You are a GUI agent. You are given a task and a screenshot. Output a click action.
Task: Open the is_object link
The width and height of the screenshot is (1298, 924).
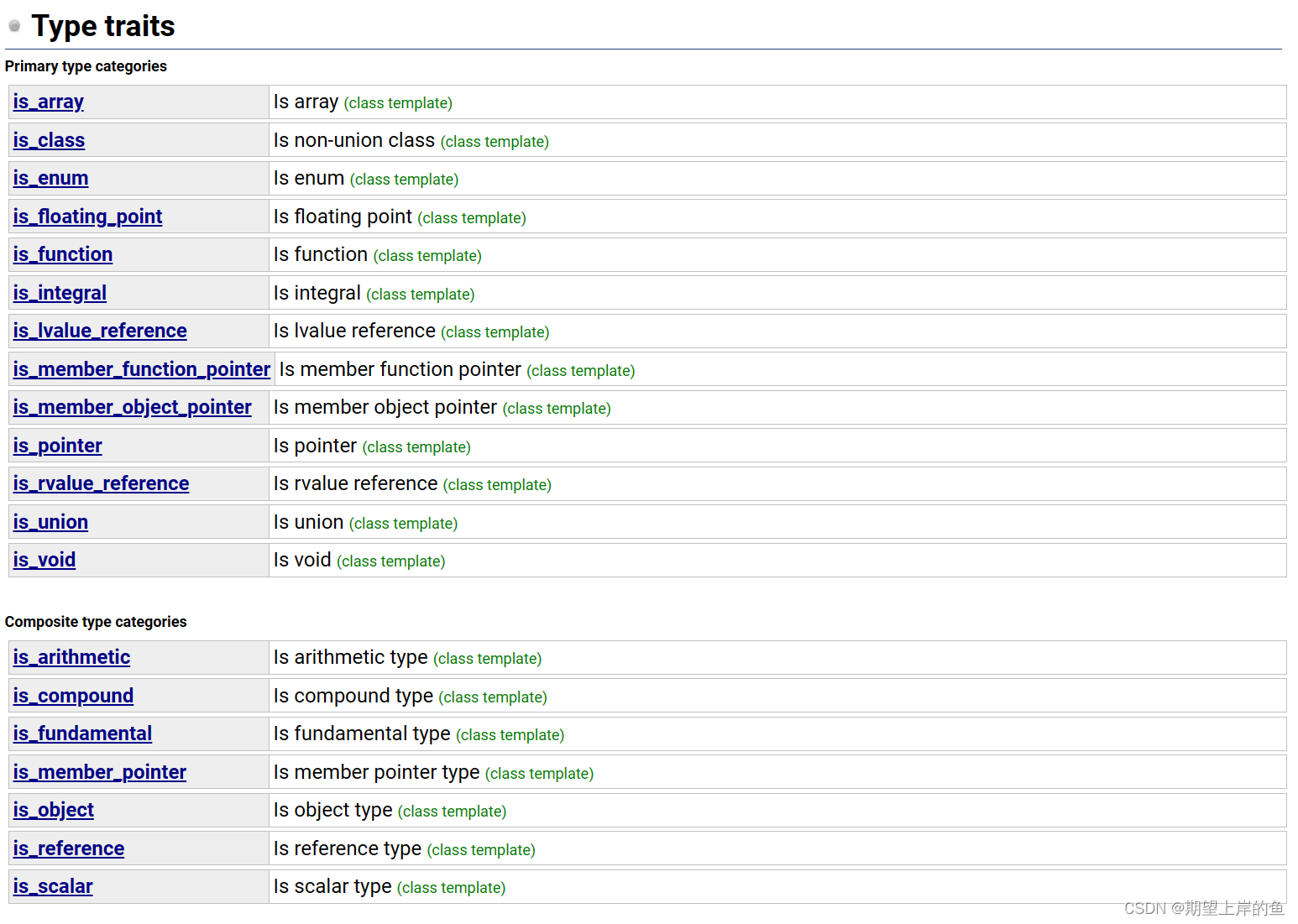click(53, 811)
